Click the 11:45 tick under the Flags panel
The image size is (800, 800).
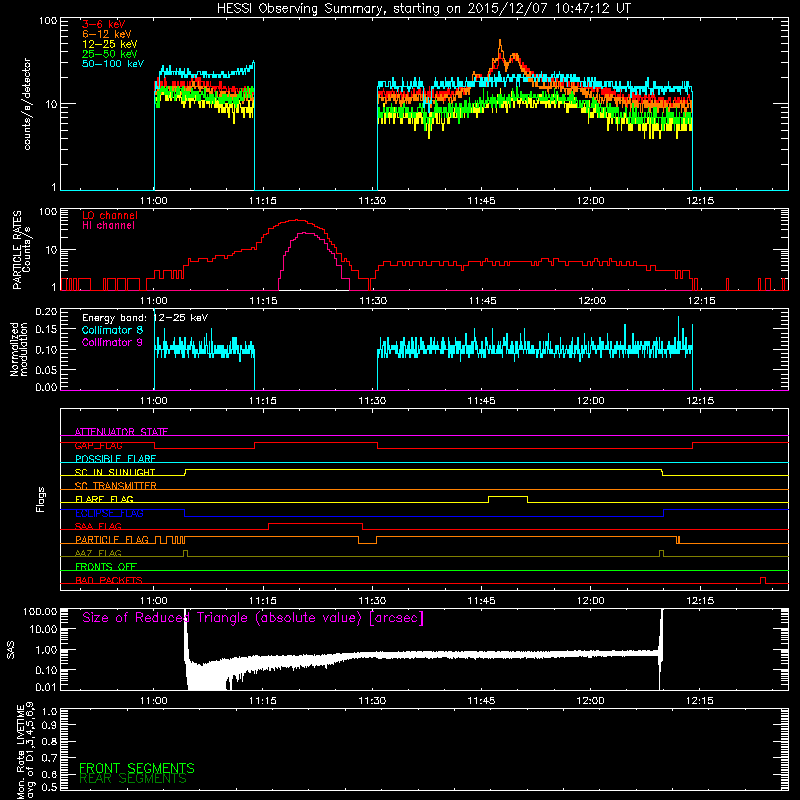point(482,601)
